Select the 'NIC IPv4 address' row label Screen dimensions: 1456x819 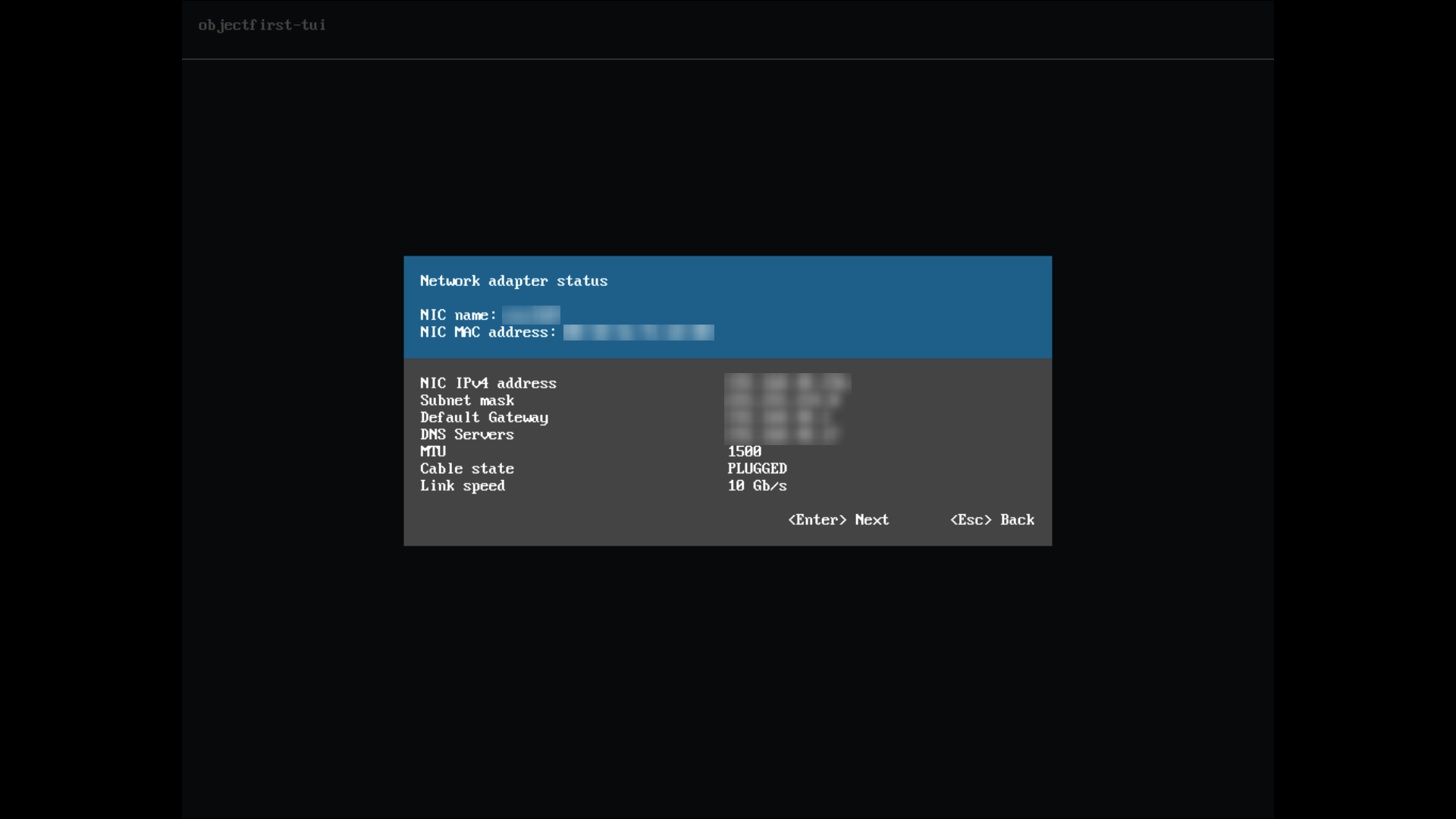(x=488, y=383)
